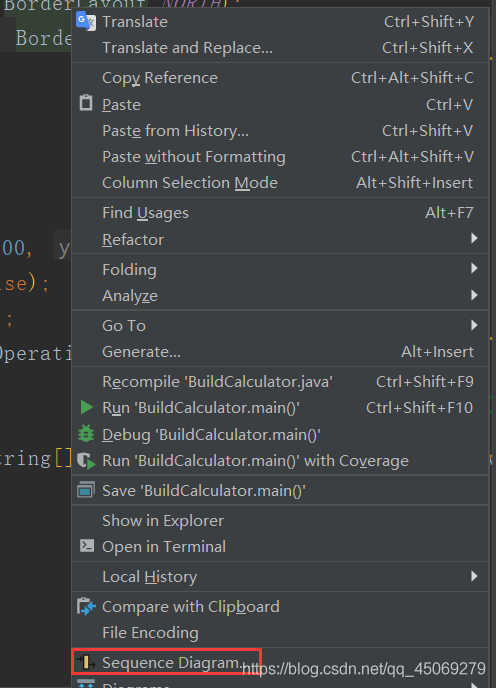Click the Compare with Clipboard icon
This screenshot has width=496, height=688.
pos(86,606)
